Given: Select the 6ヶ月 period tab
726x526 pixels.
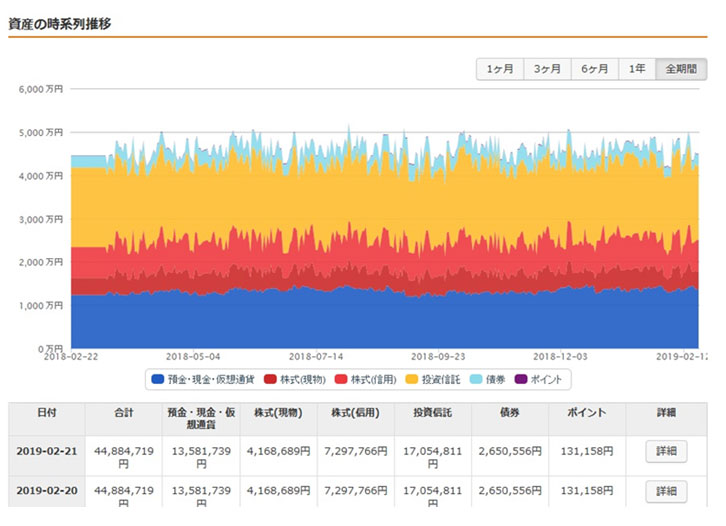Looking at the screenshot, I should point(595,69).
